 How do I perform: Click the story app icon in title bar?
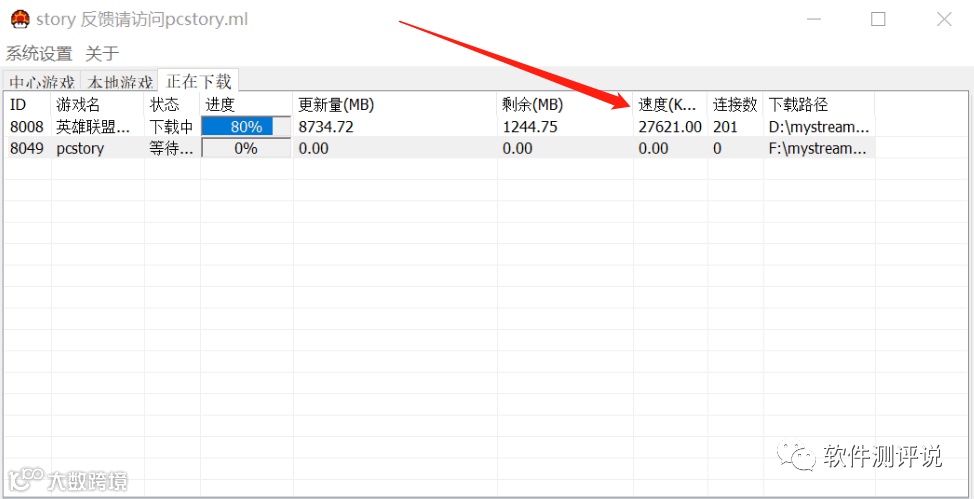[20, 19]
